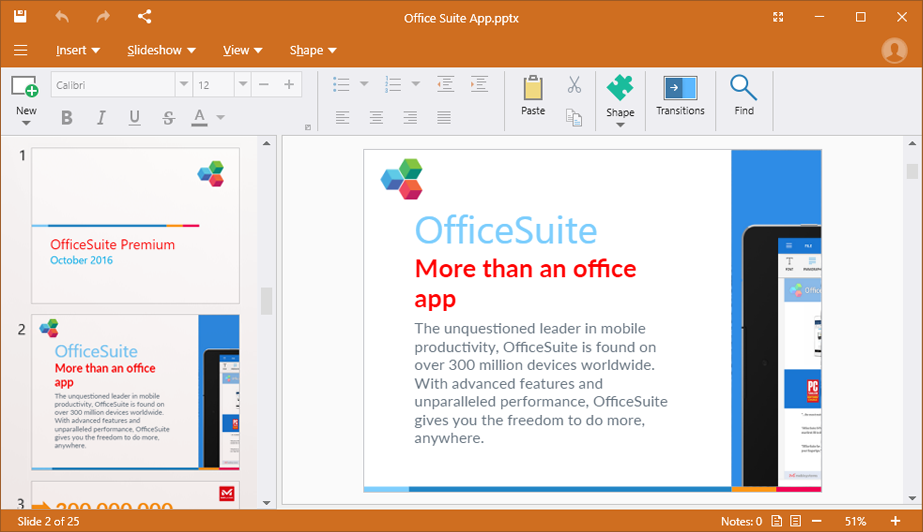The image size is (923, 532).
Task: Click the first page view icon in status bar
Action: (x=777, y=521)
